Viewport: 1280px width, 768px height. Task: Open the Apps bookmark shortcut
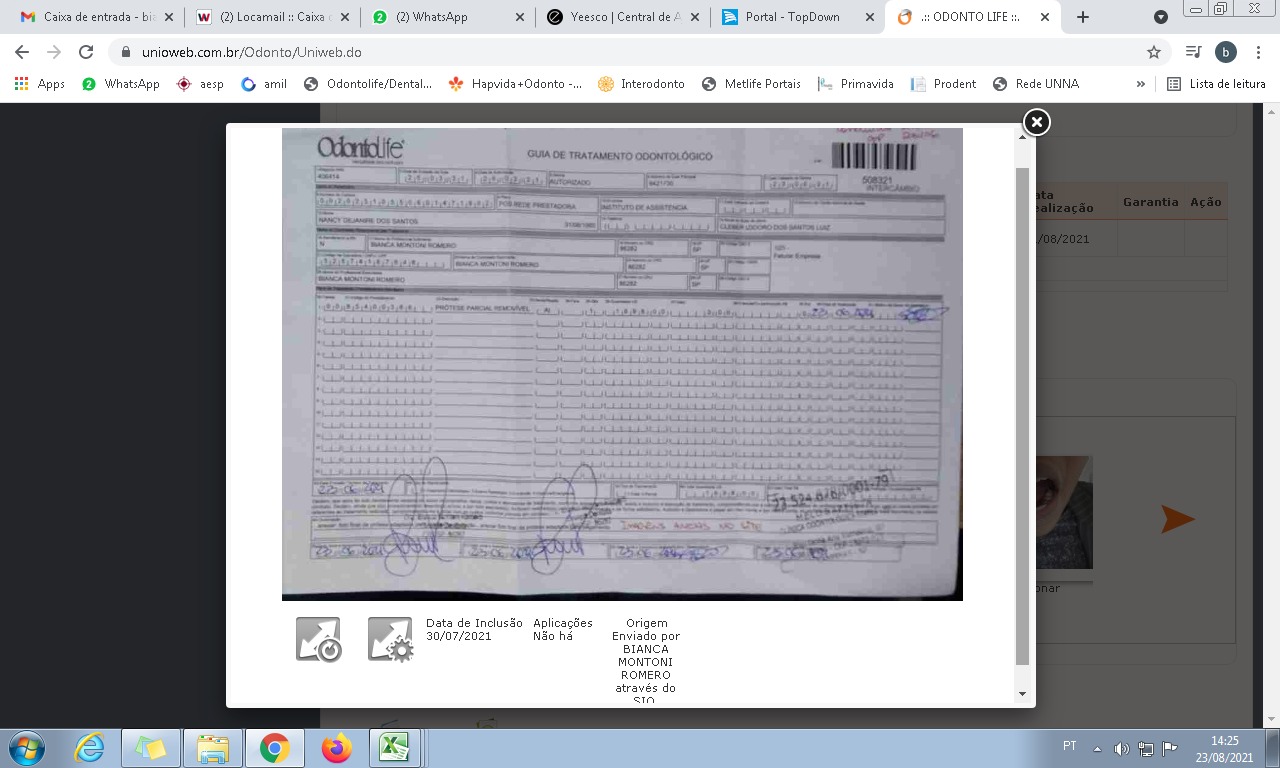point(40,84)
